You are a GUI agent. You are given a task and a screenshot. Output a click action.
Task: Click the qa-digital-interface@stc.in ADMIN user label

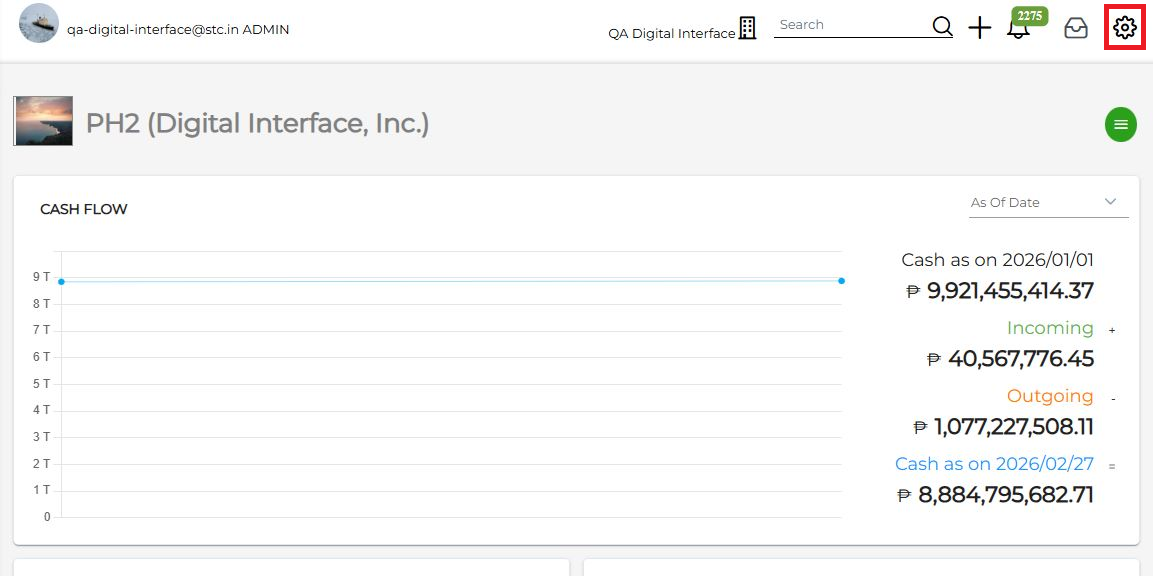coord(178,30)
